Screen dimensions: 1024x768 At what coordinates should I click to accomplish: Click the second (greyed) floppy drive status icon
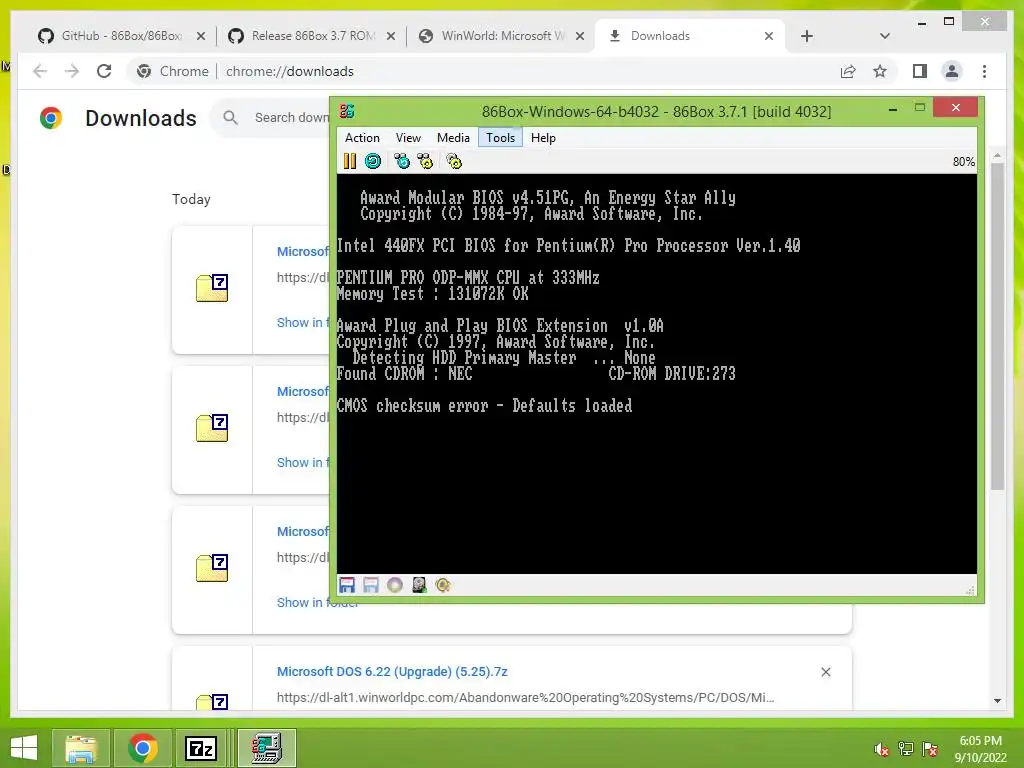(x=371, y=585)
